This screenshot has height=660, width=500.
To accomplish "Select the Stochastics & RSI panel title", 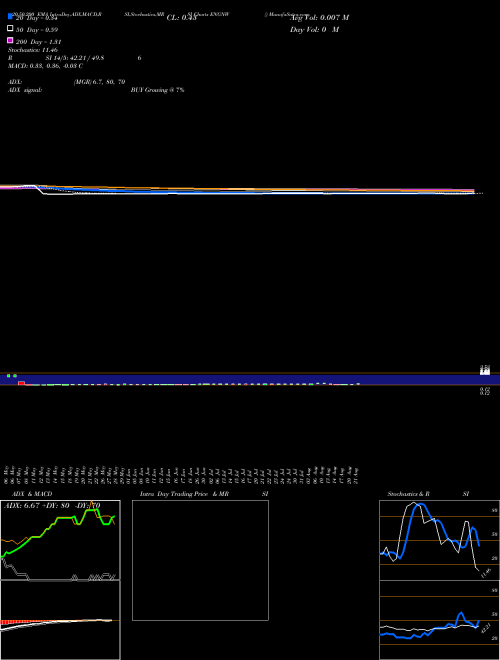I will (x=428, y=494).
